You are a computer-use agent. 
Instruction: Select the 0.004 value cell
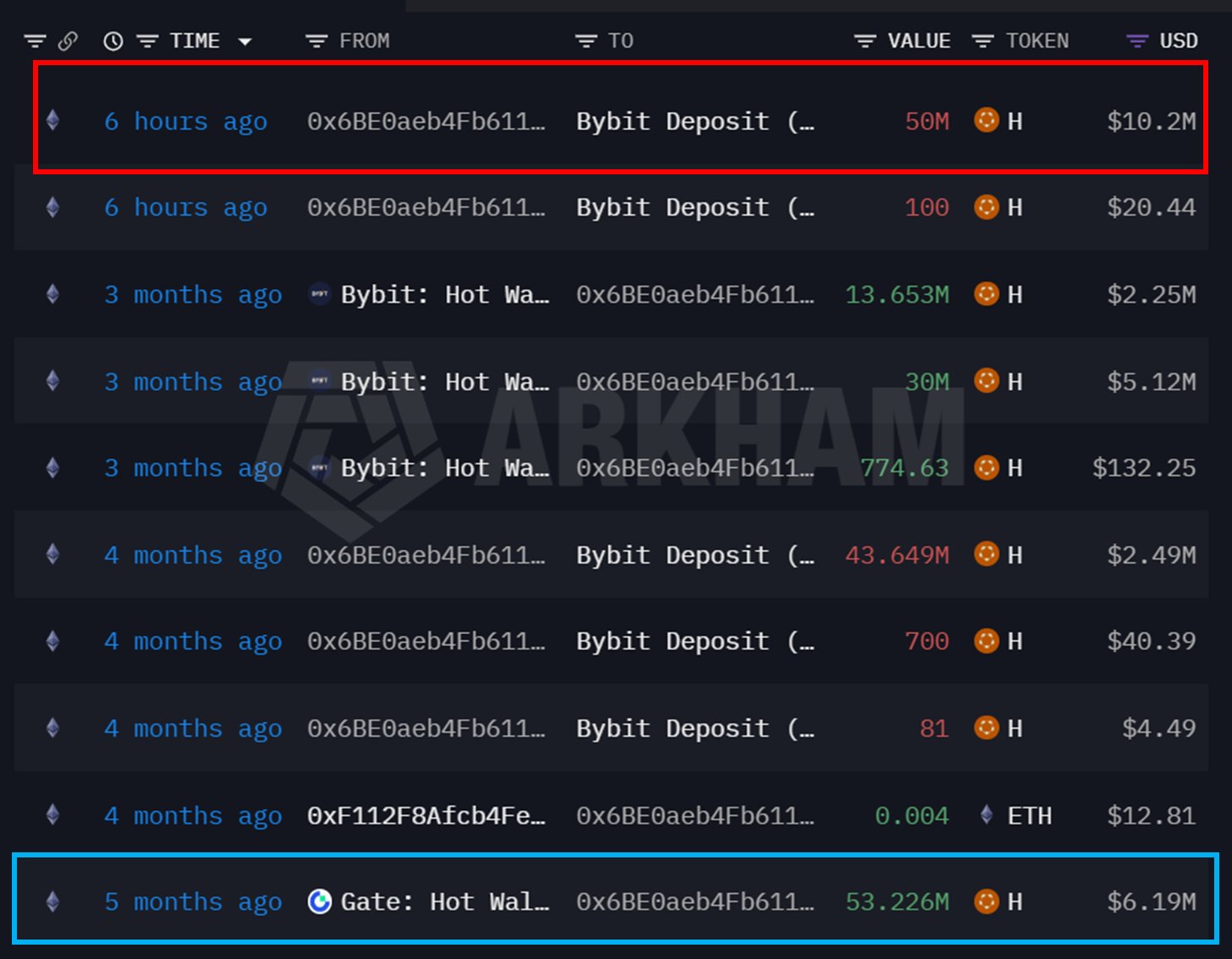[x=912, y=816]
